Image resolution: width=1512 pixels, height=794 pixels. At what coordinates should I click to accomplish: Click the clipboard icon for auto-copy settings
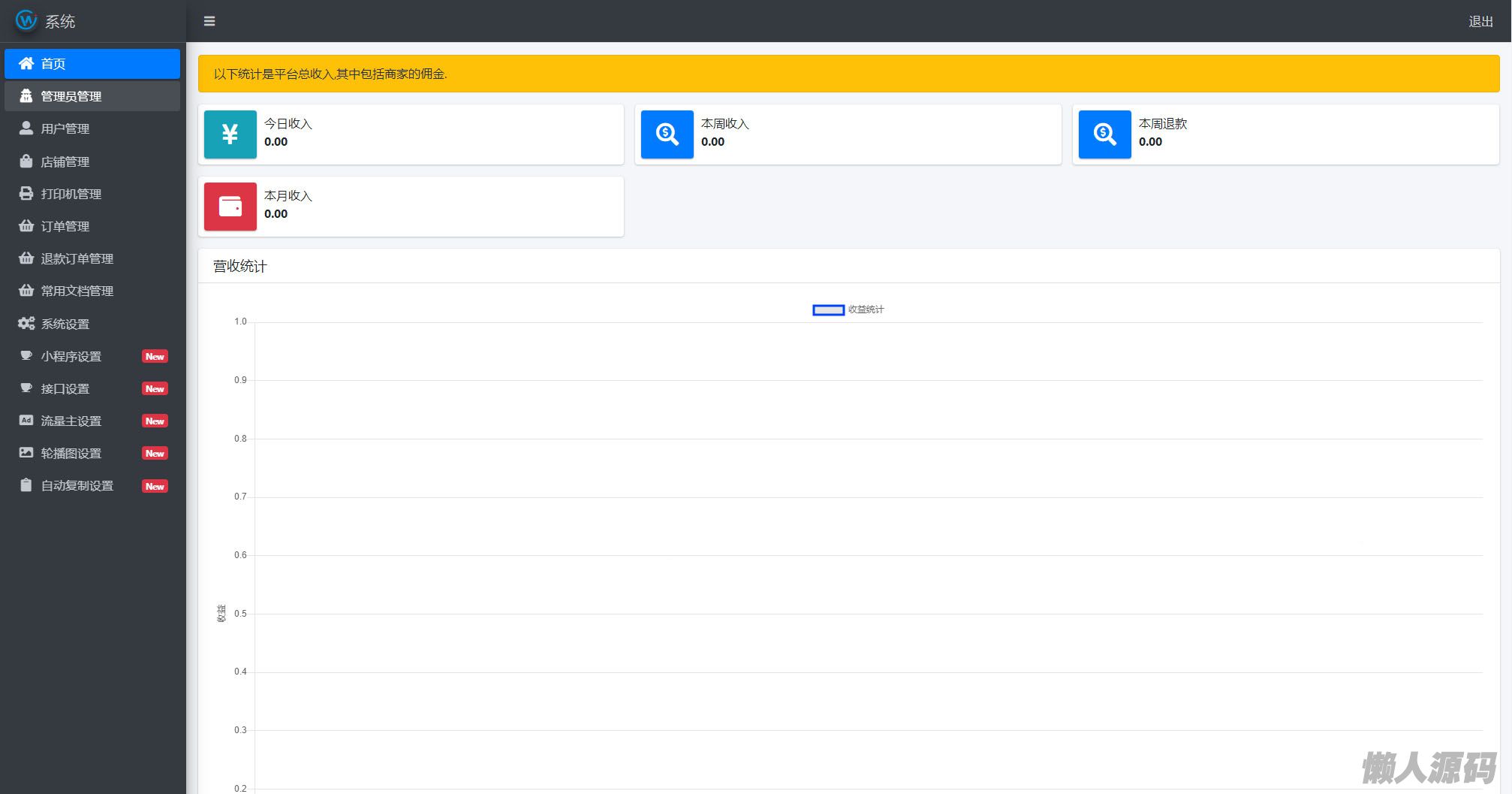click(x=26, y=485)
